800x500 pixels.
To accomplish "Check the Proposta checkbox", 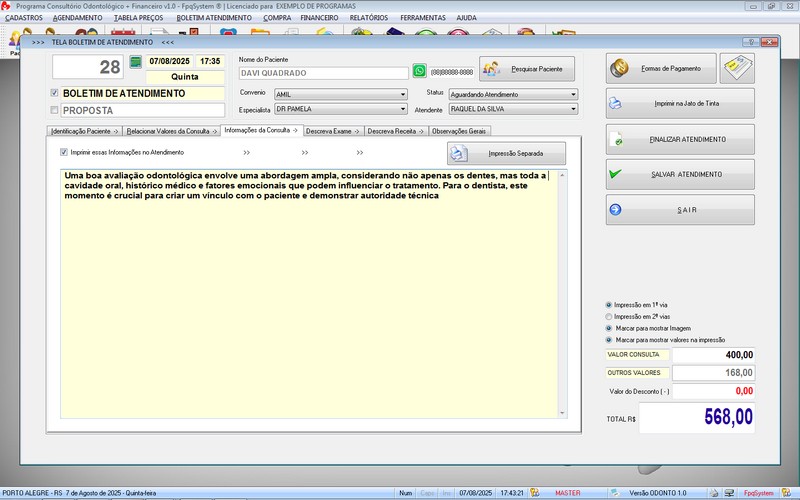I will click(x=55, y=110).
